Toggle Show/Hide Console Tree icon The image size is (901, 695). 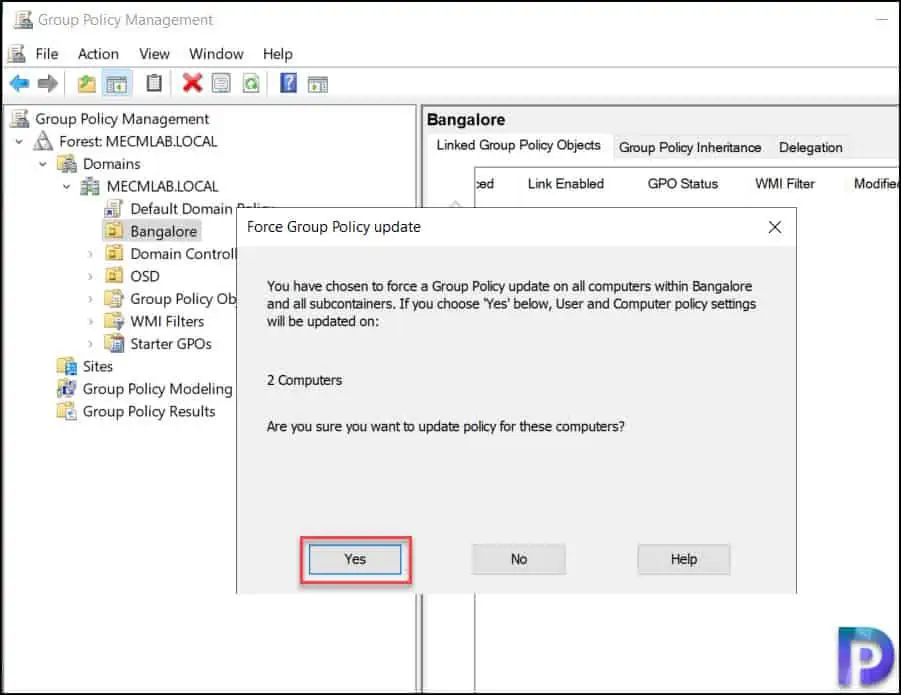[x=117, y=84]
